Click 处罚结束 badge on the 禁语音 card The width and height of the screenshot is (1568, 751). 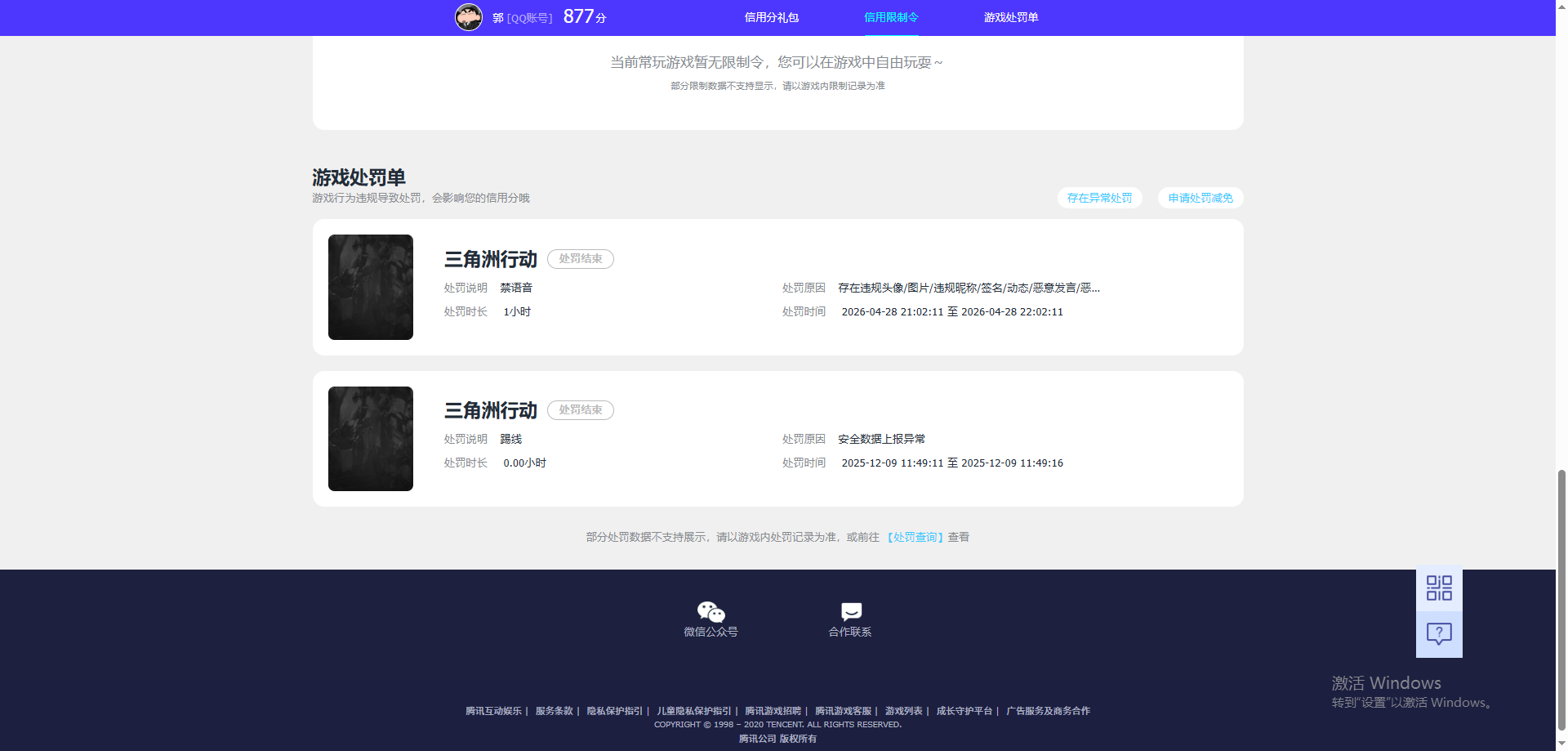coord(581,259)
